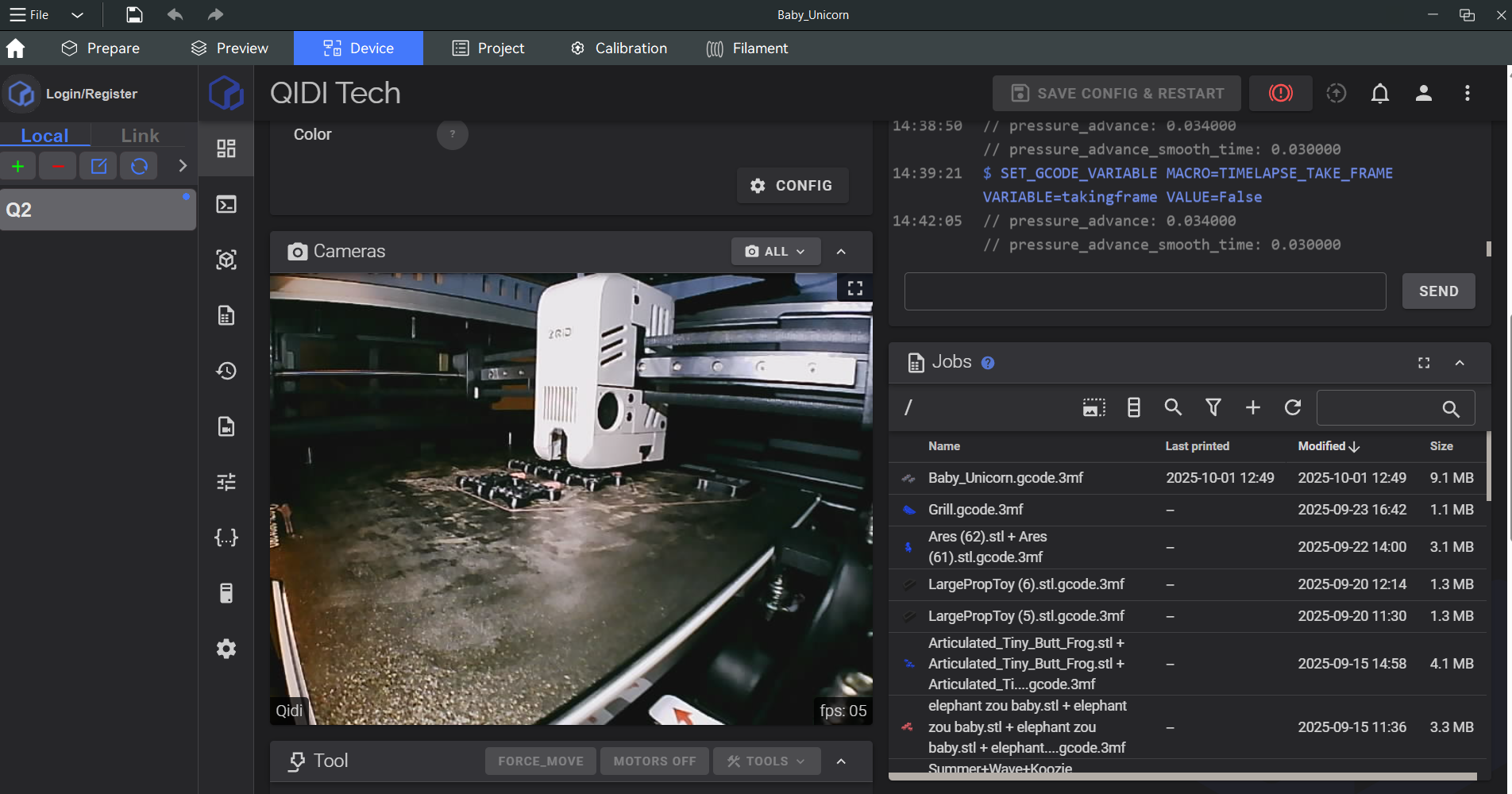Click the camera fullscreen icon
1512x794 pixels.
854,288
